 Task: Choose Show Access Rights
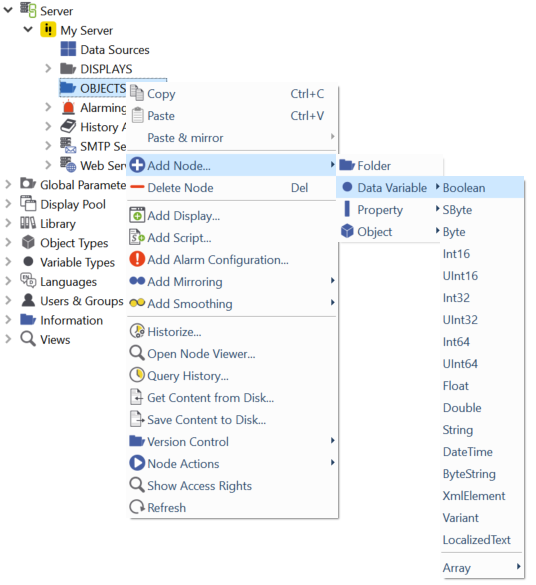pyautogui.click(x=232, y=486)
